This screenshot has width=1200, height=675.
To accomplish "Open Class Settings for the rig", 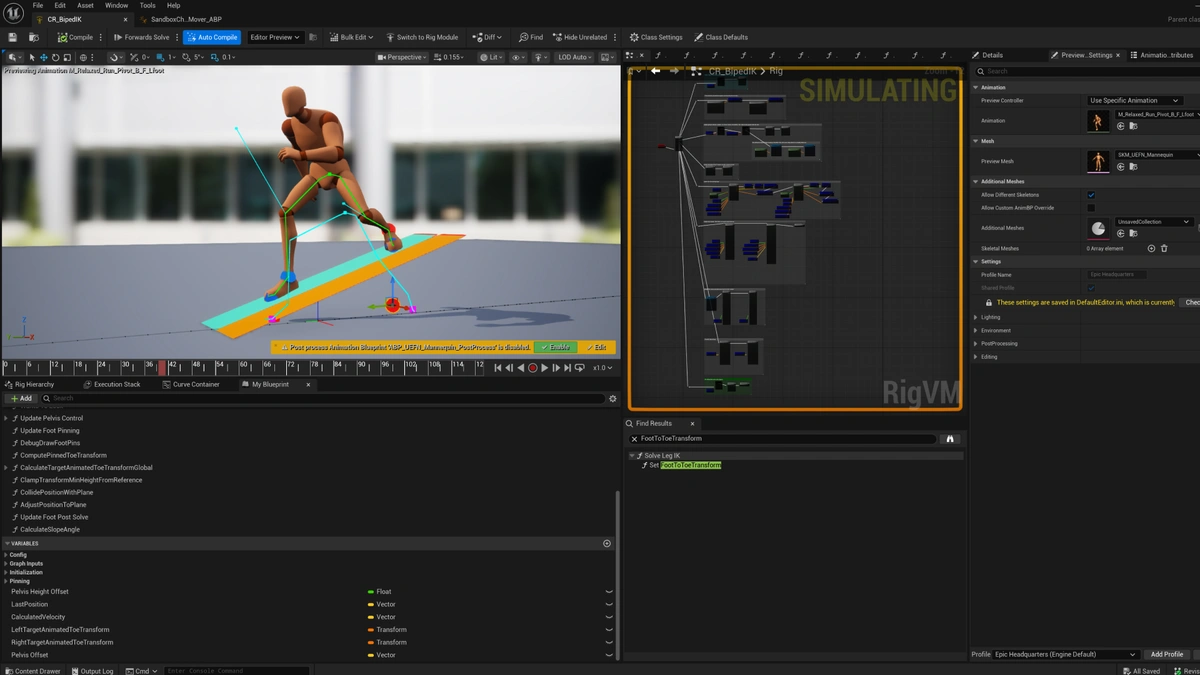I will pyautogui.click(x=656, y=37).
